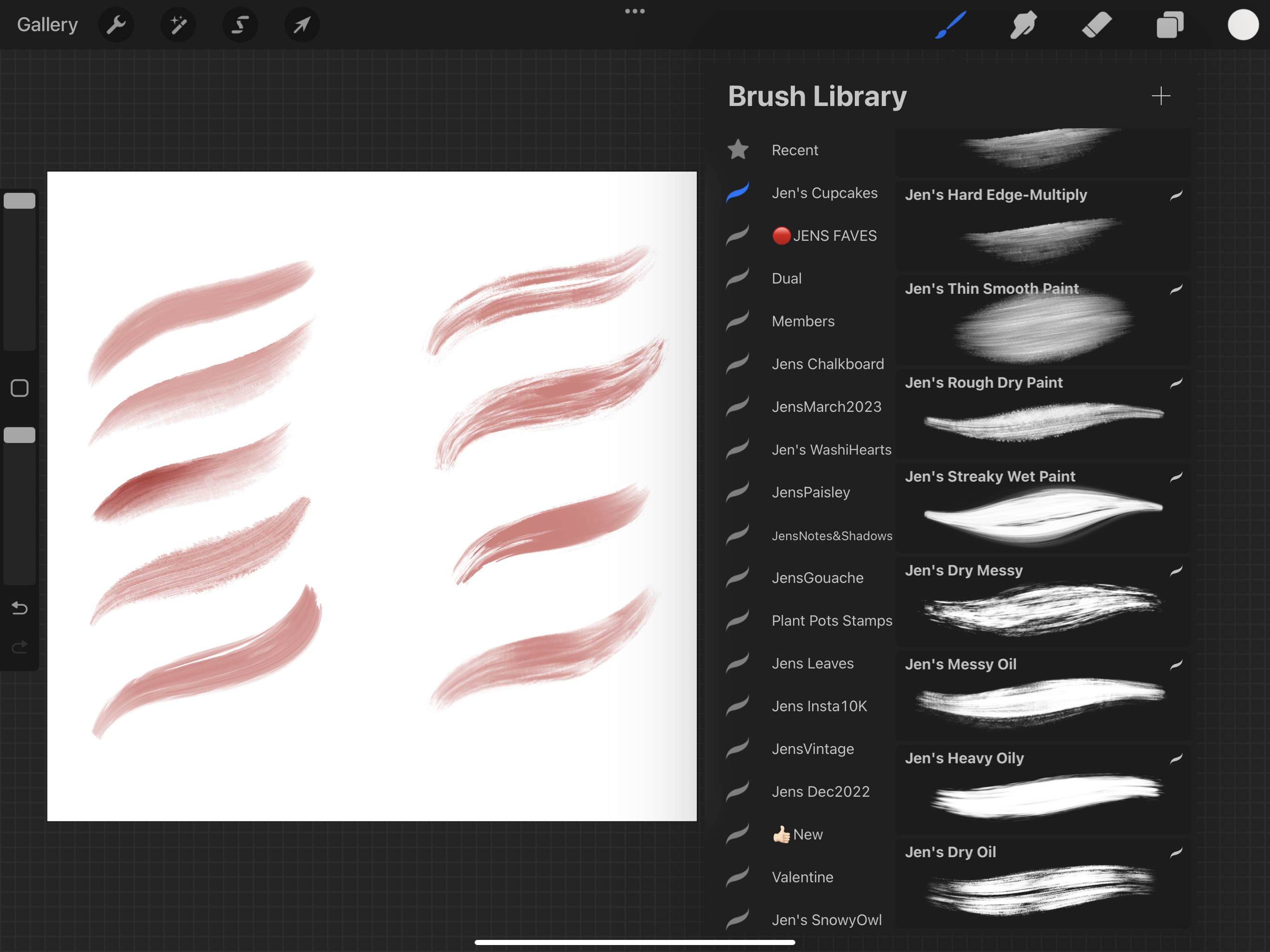Tap stroke icon beside Messy Oil
This screenshot has height=952, width=1270.
coord(1176,665)
